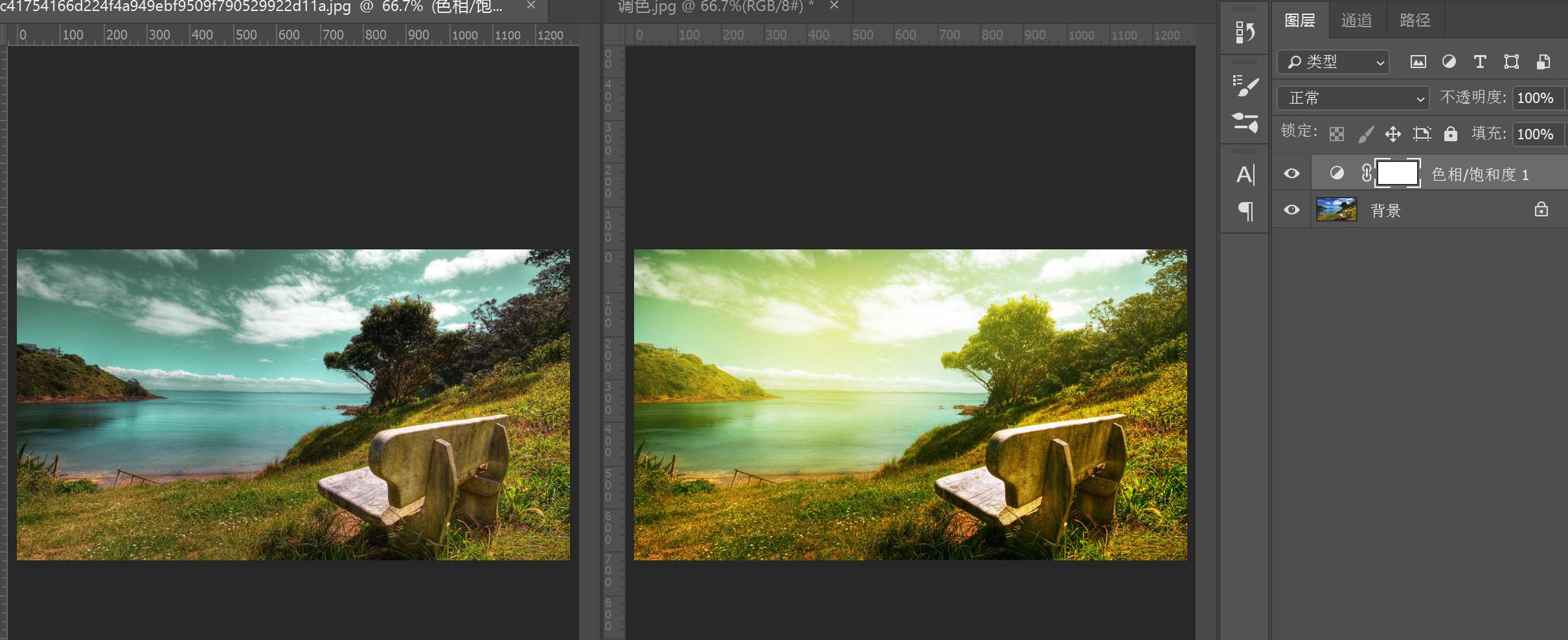Click the 不透明度 value field
Screen dimensions: 1568x640
(1536, 98)
